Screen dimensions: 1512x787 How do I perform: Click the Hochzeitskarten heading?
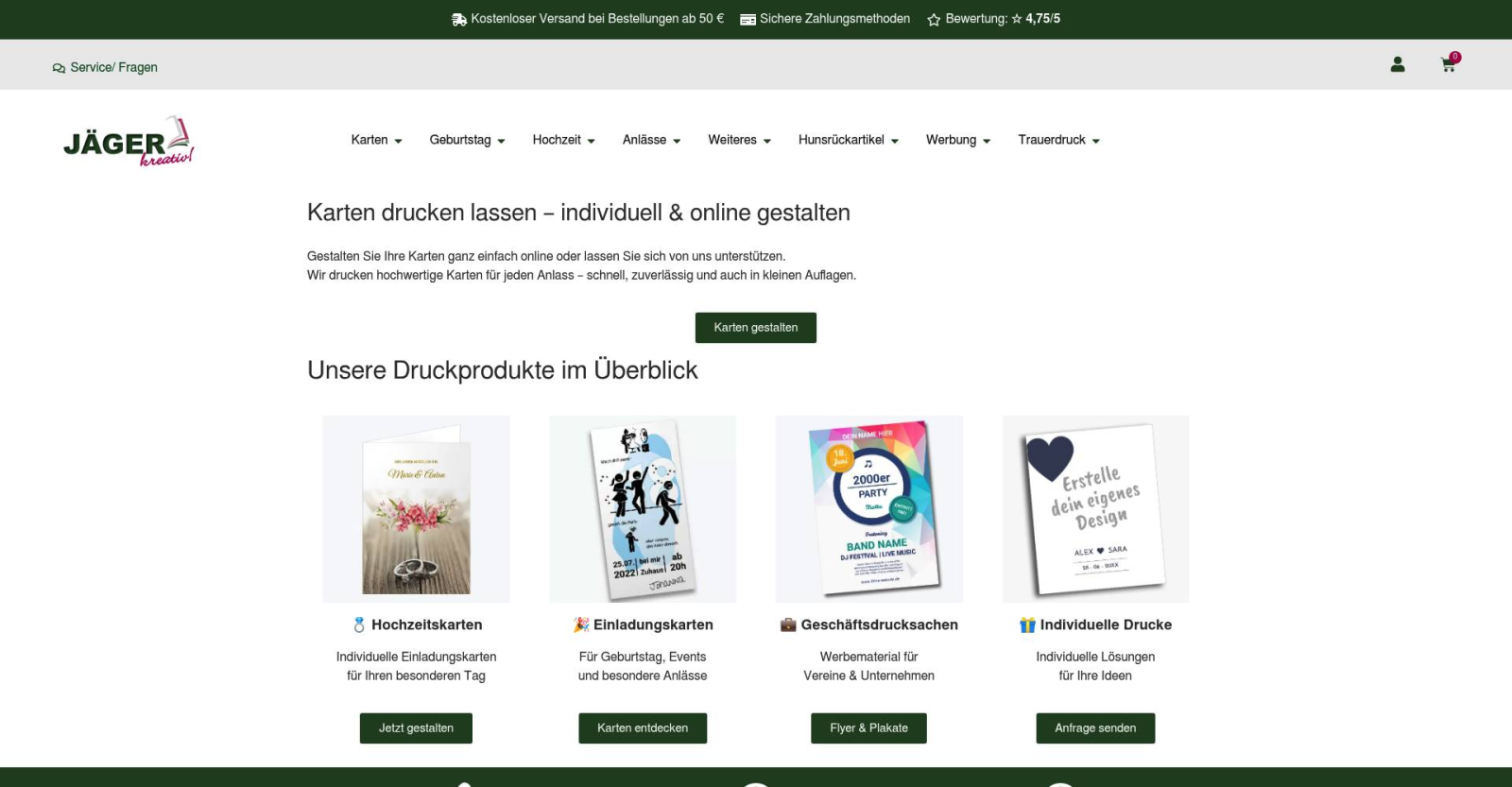pos(427,624)
